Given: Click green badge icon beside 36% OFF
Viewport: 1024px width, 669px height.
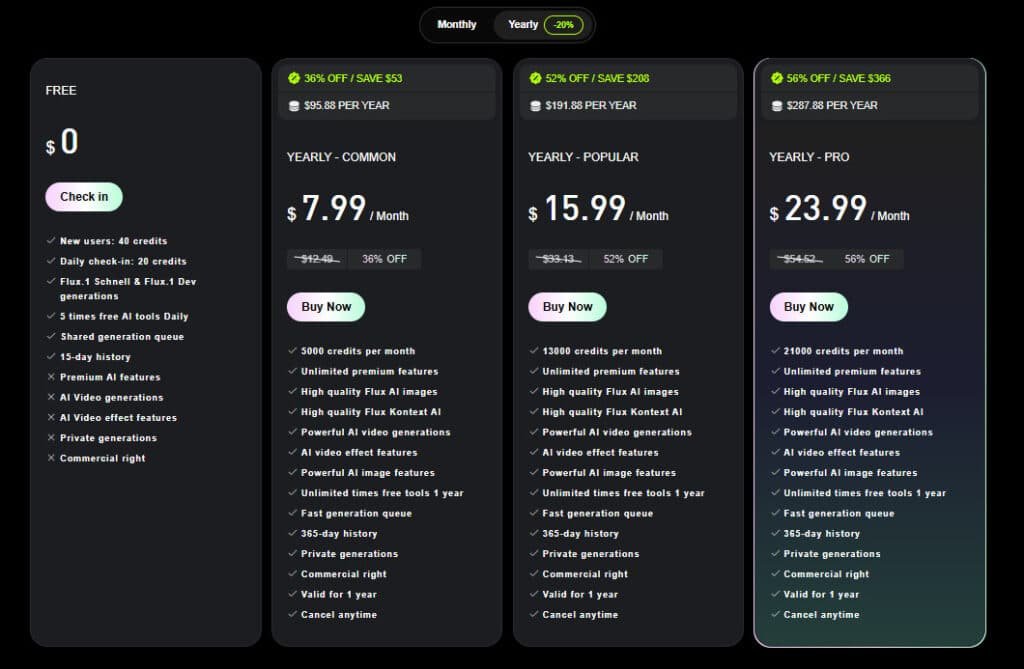Looking at the screenshot, I should pos(294,78).
